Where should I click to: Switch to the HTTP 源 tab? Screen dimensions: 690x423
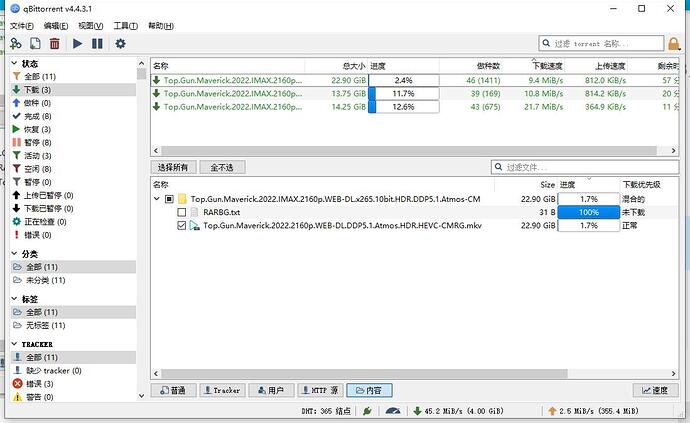coord(320,390)
